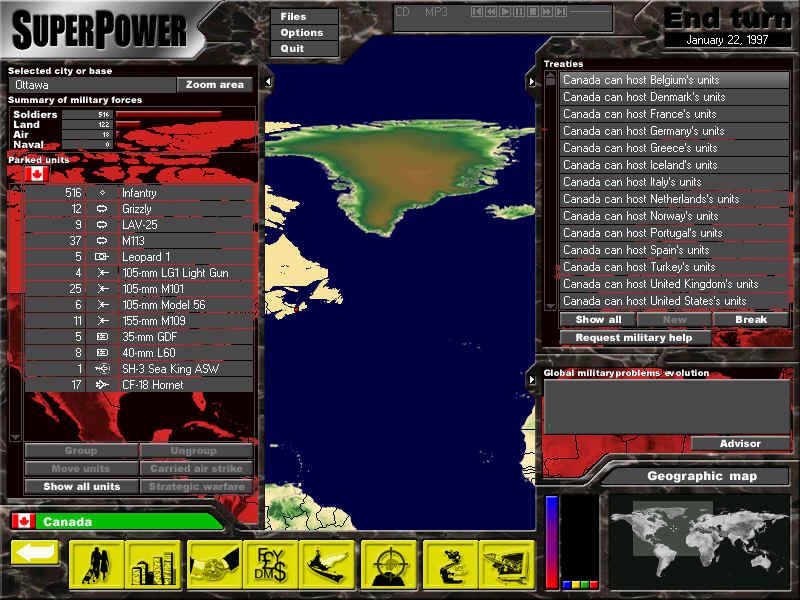Viewport: 800px width, 600px height.
Task: Open the Files menu
Action: (293, 17)
